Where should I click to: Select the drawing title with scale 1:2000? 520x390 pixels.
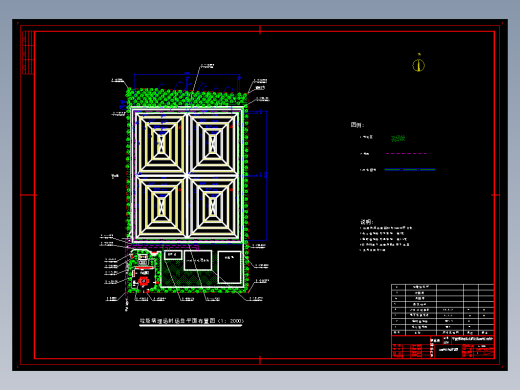coord(191,321)
